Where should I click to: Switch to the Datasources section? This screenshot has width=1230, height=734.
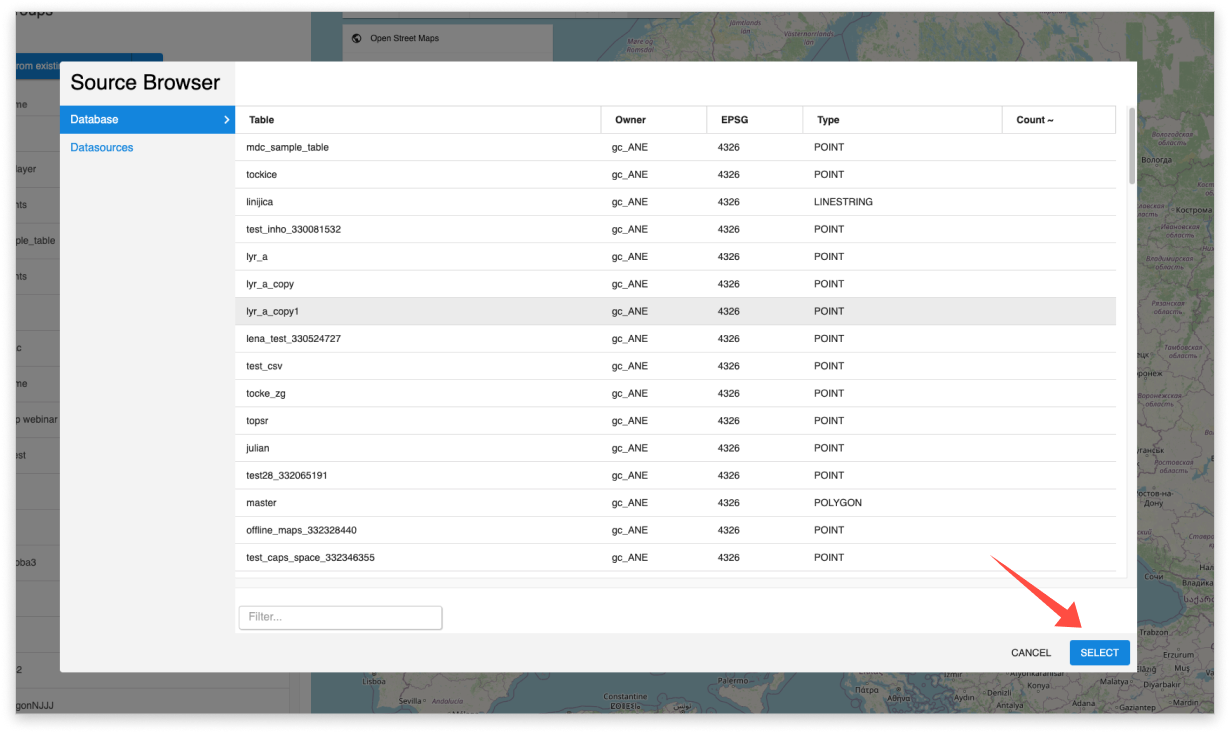pos(102,146)
